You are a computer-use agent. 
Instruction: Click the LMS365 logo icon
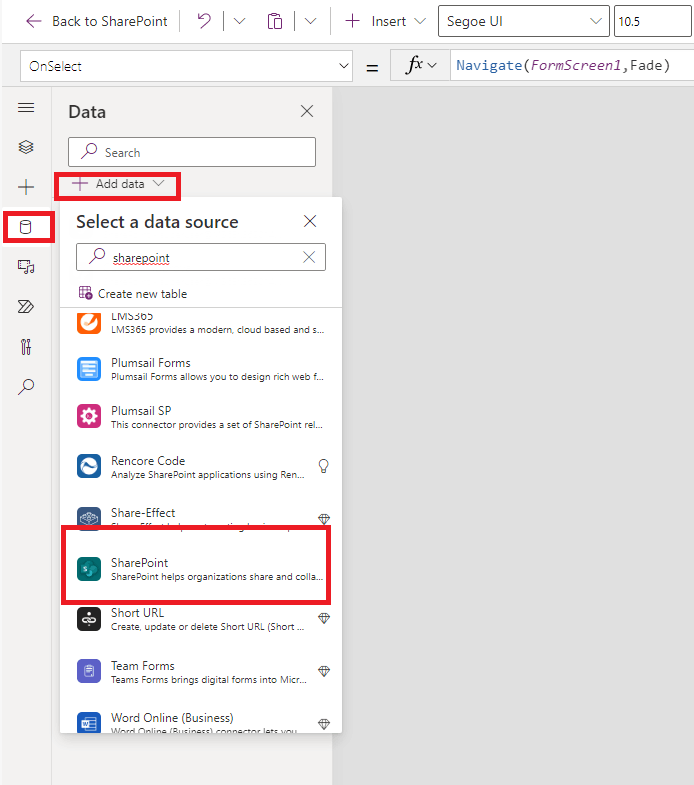[89, 323]
